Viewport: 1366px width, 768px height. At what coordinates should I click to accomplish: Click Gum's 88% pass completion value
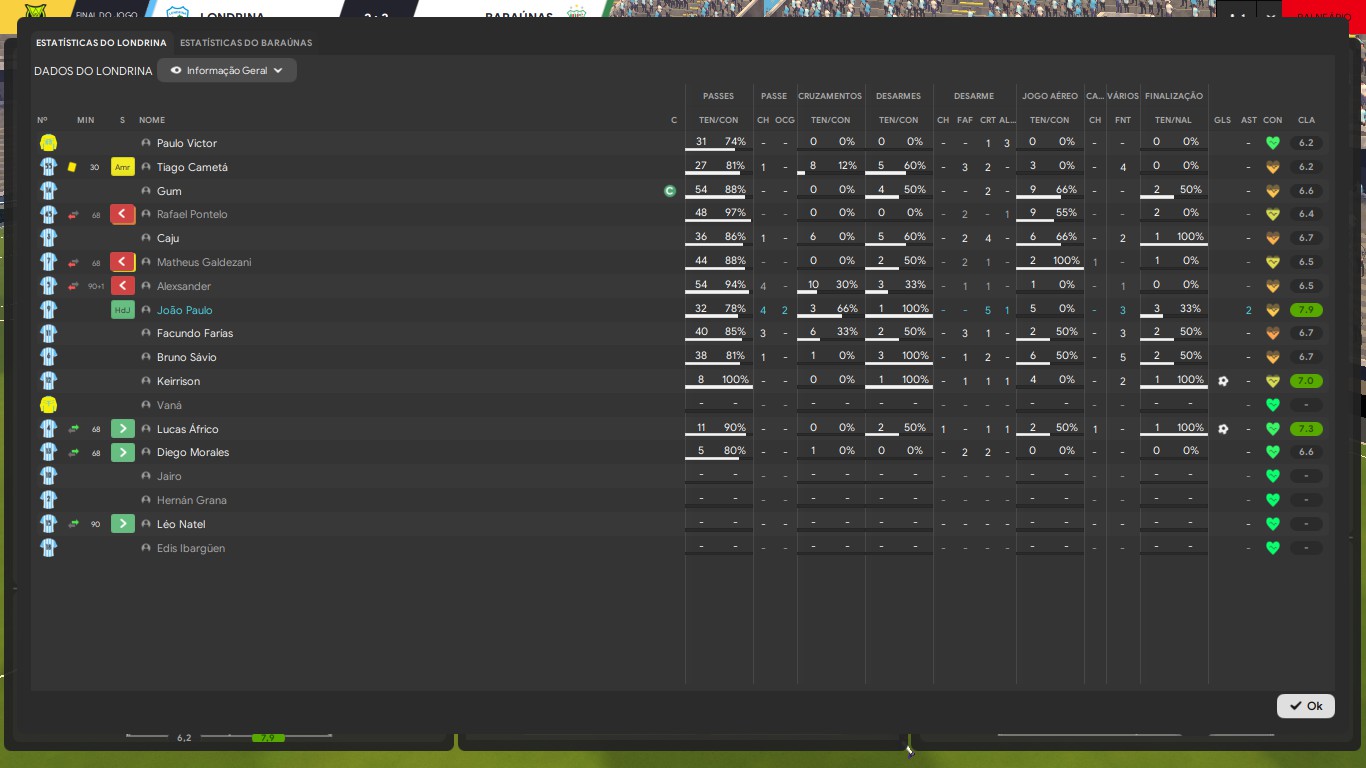pyautogui.click(x=735, y=190)
